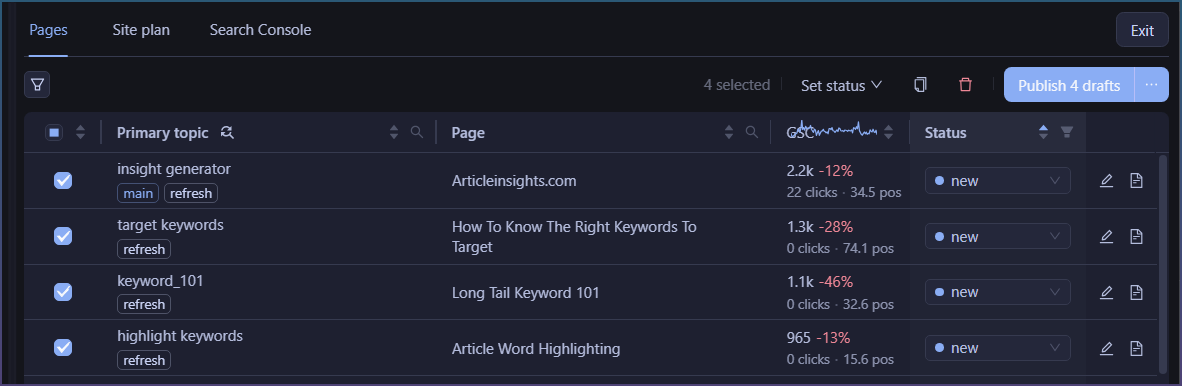Click How To Know The Right Keywords page
The image size is (1182, 386).
(574, 237)
